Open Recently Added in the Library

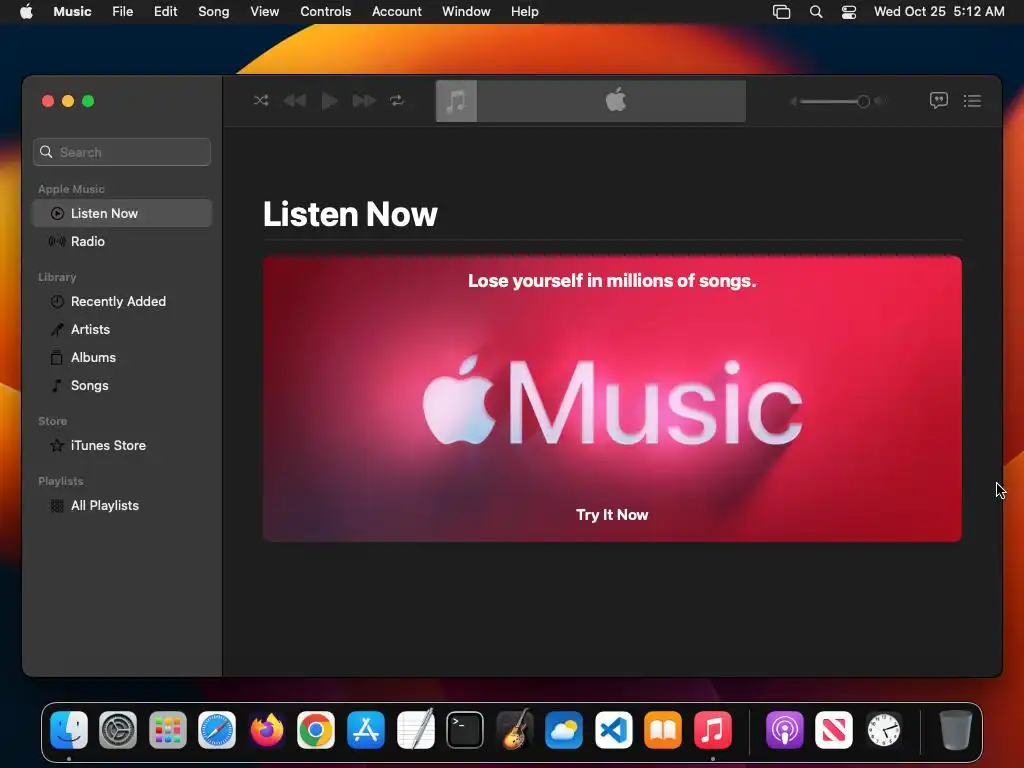(122, 302)
